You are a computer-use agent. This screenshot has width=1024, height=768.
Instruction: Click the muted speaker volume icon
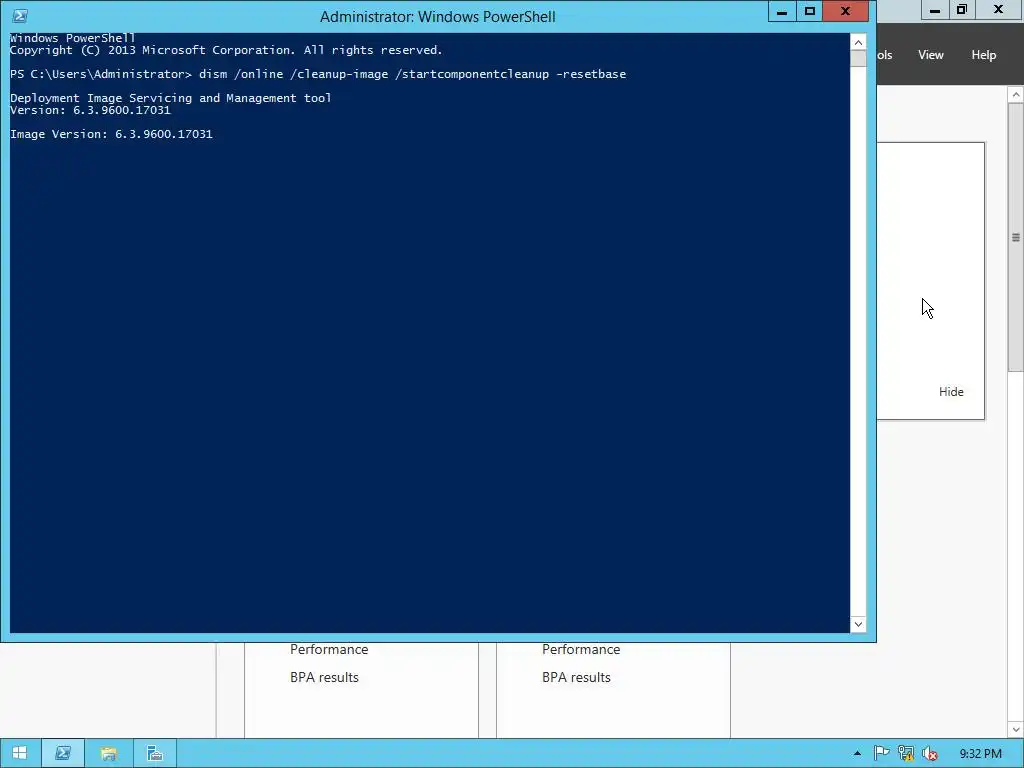click(x=930, y=754)
